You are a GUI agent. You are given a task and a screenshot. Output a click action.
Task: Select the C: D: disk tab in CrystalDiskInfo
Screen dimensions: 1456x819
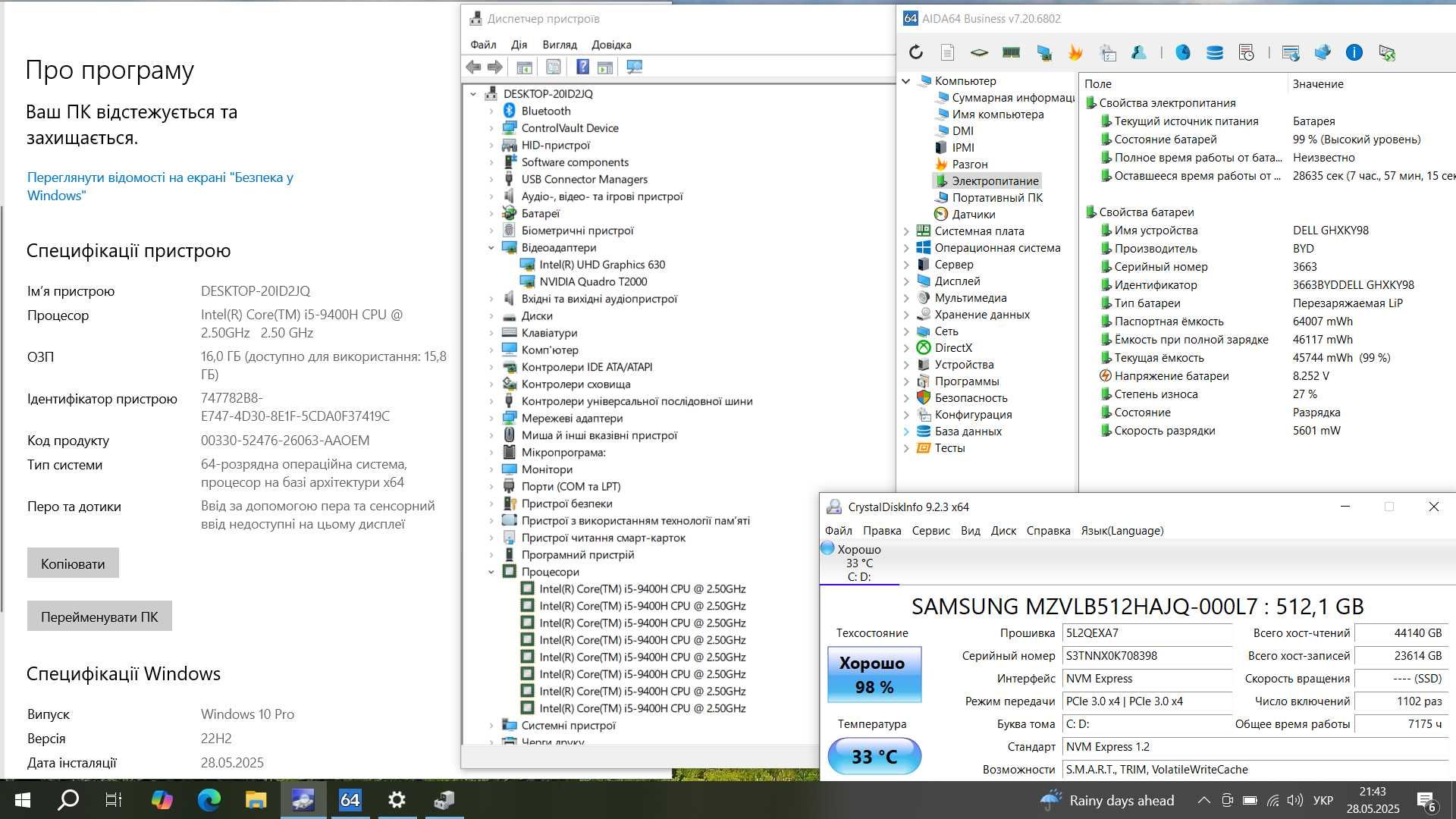pos(859,563)
